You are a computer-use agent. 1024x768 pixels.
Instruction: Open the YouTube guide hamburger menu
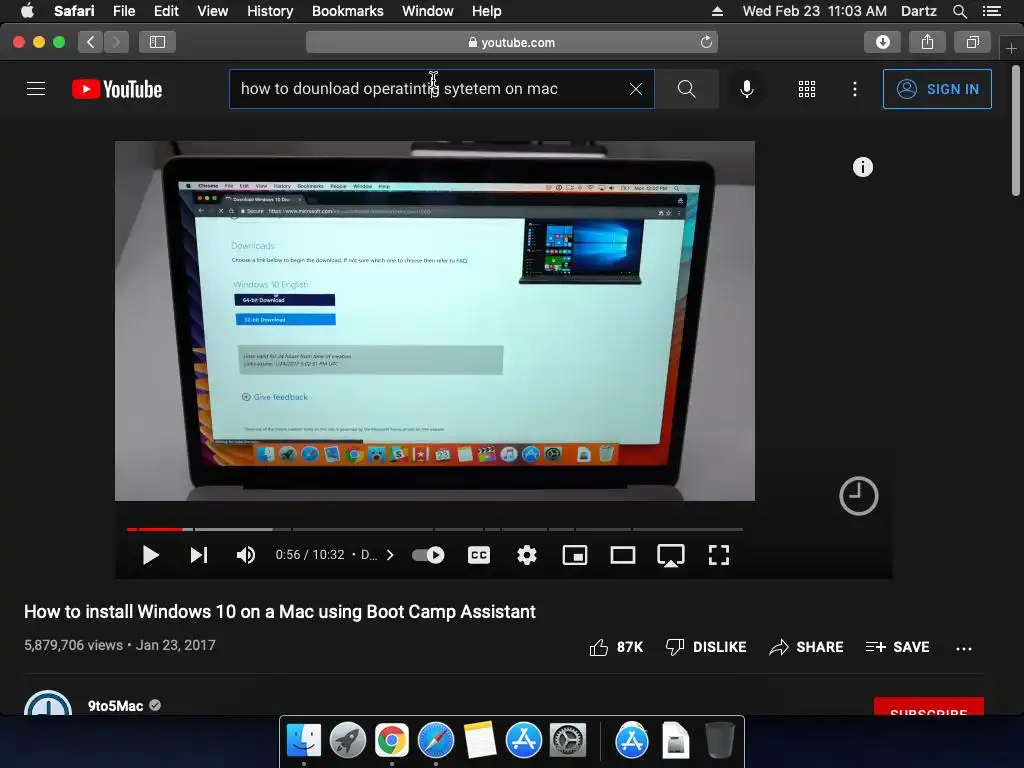[36, 89]
